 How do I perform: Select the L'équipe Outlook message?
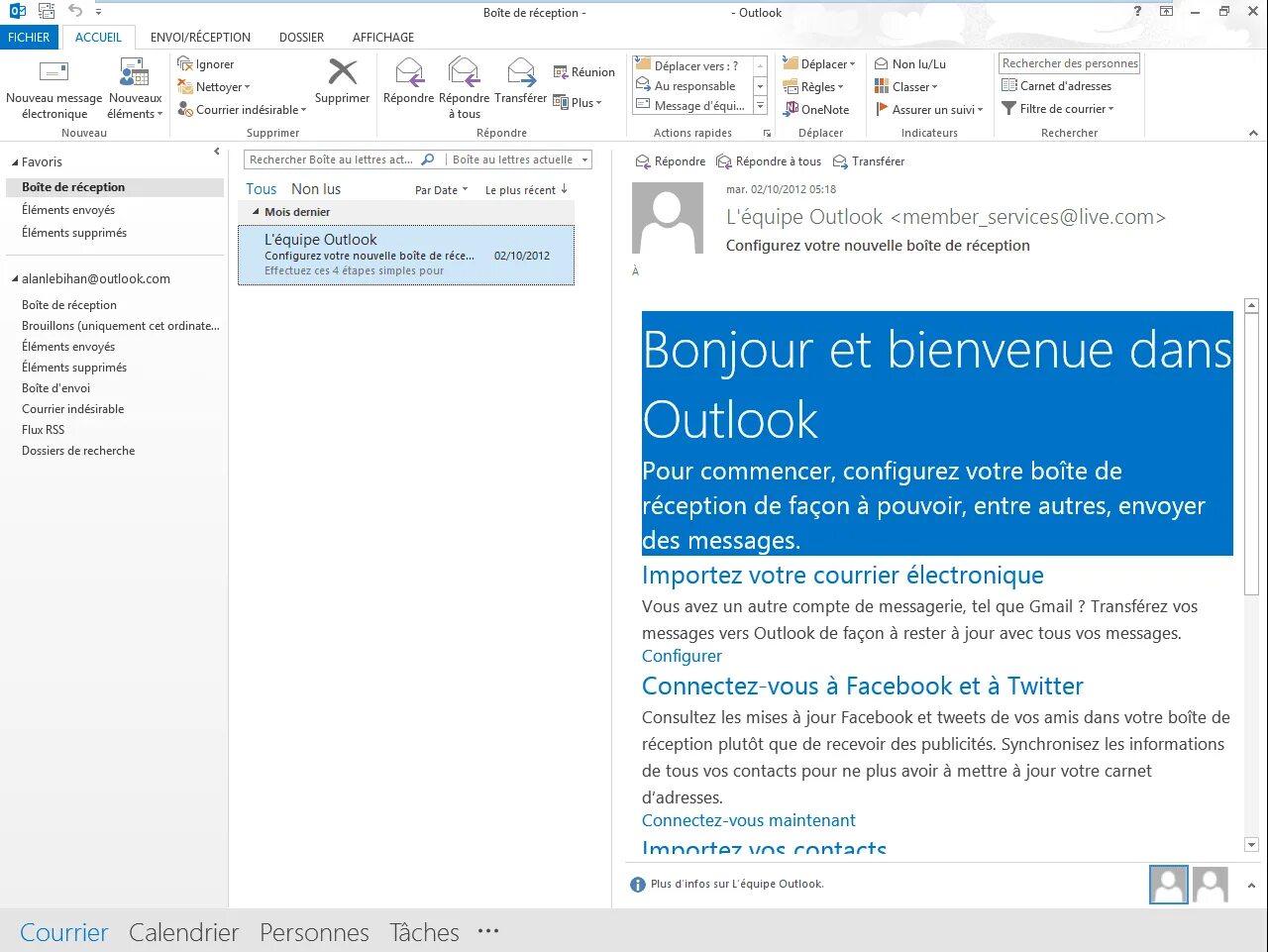(x=406, y=256)
